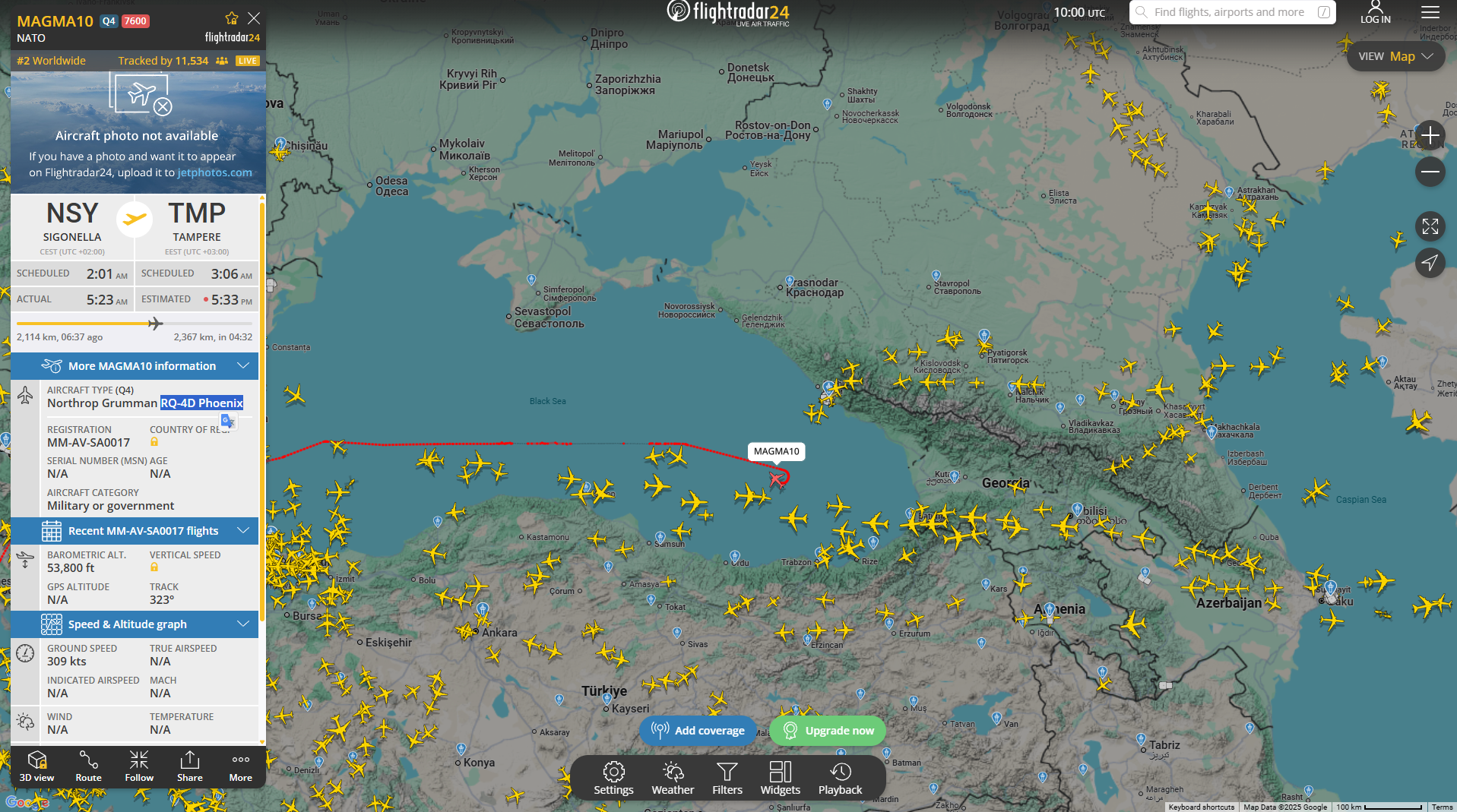Click registration MM-AV-SA0017 value
The width and height of the screenshot is (1457, 812).
[x=88, y=443]
